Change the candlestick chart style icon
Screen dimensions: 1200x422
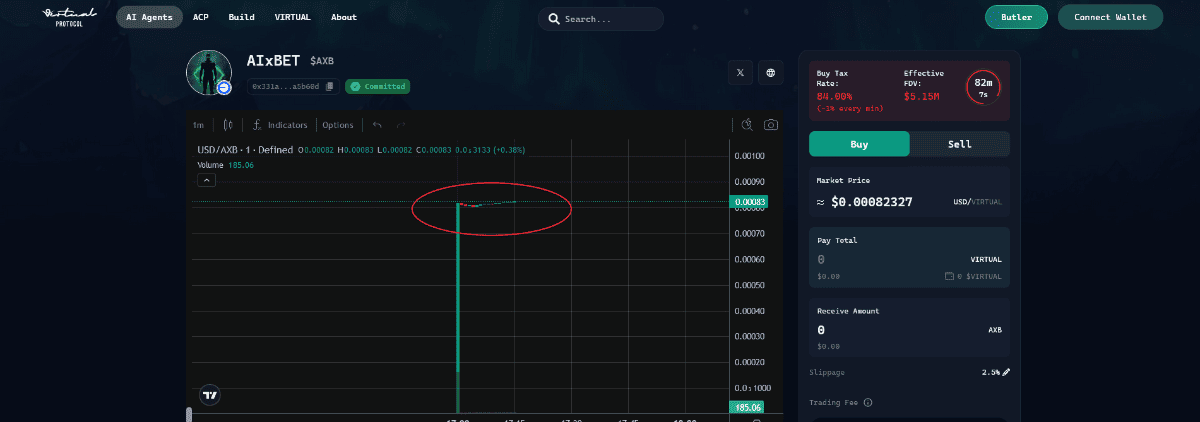click(x=229, y=125)
